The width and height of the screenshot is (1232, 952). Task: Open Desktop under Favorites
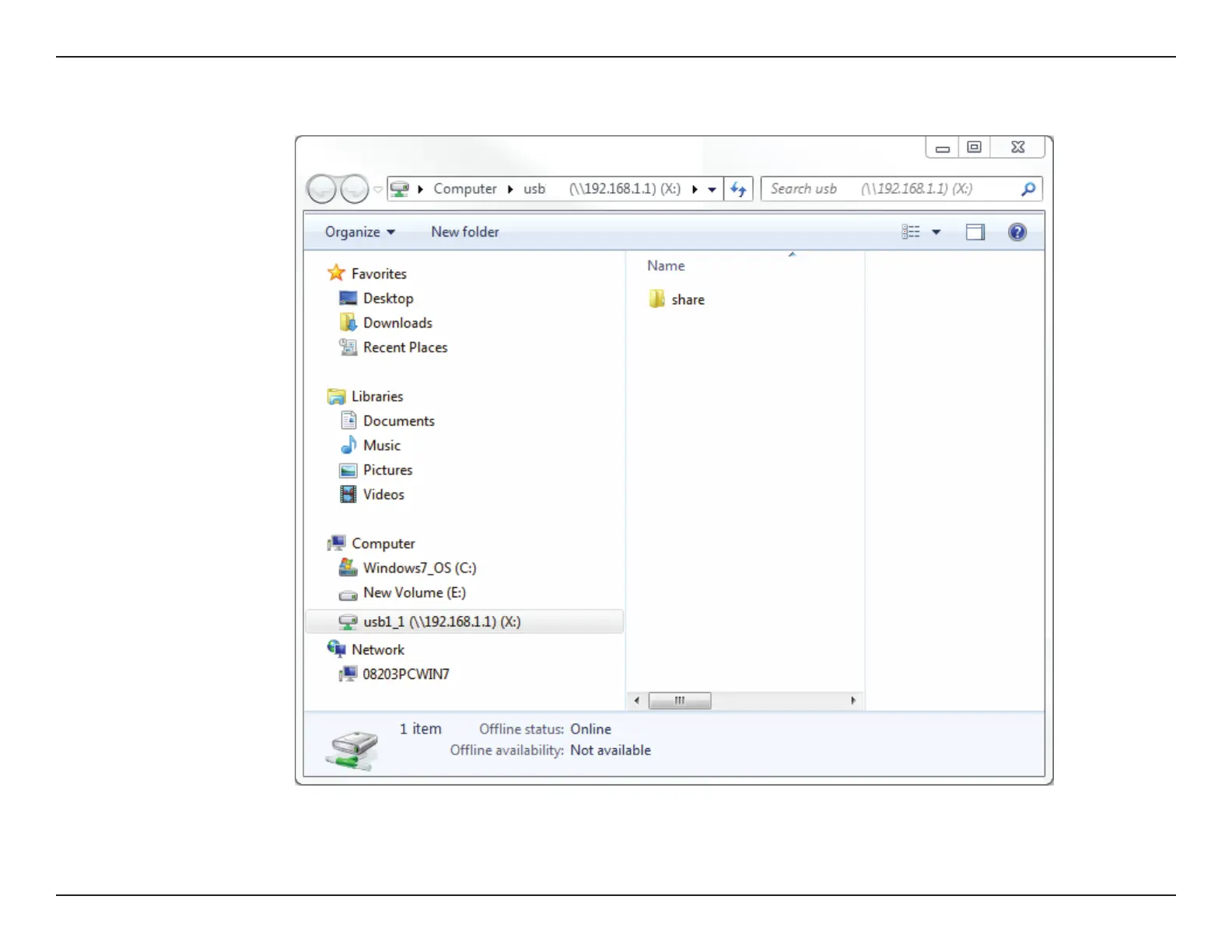coord(388,299)
